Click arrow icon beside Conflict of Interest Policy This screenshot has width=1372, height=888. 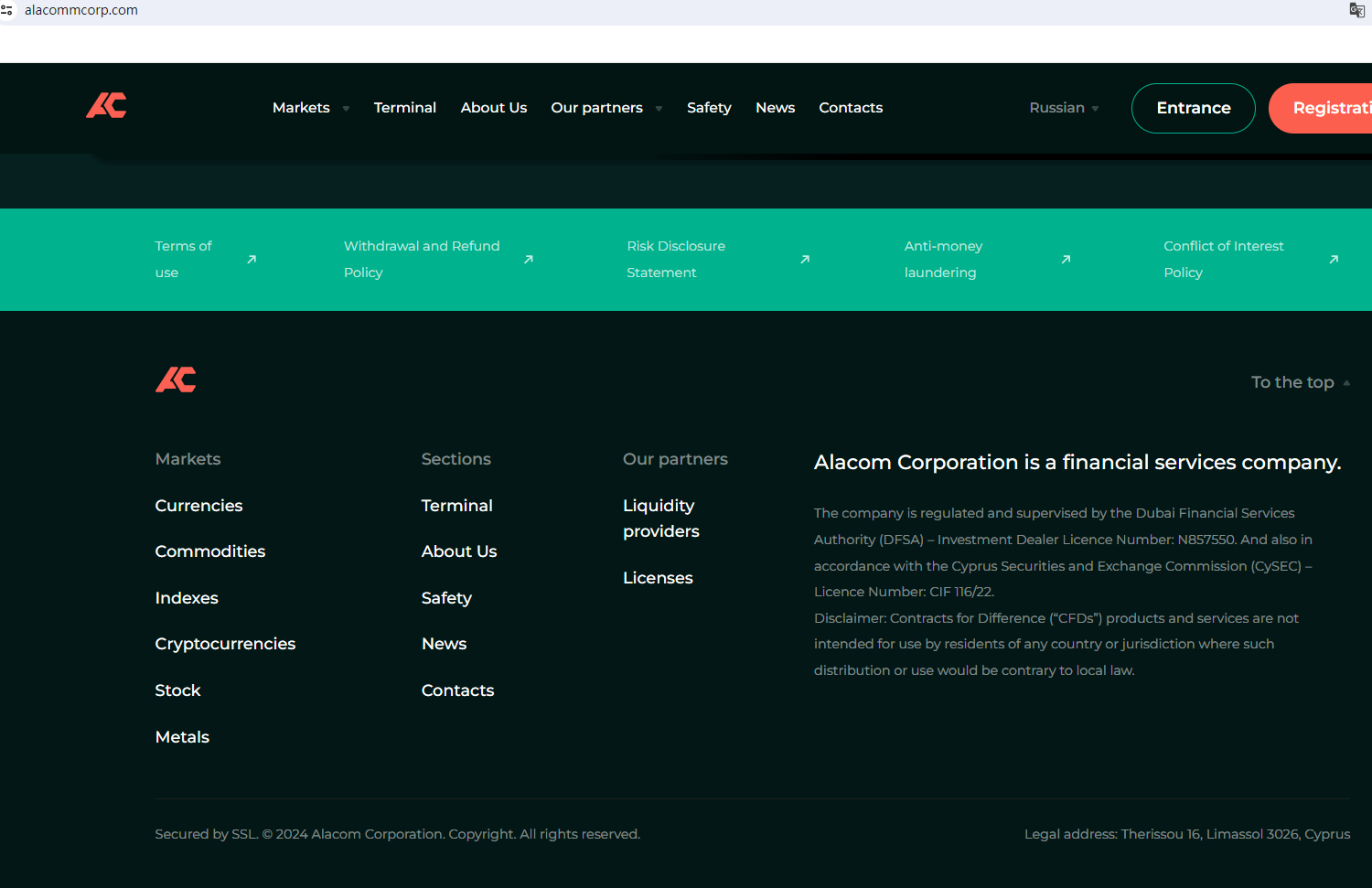(1334, 260)
